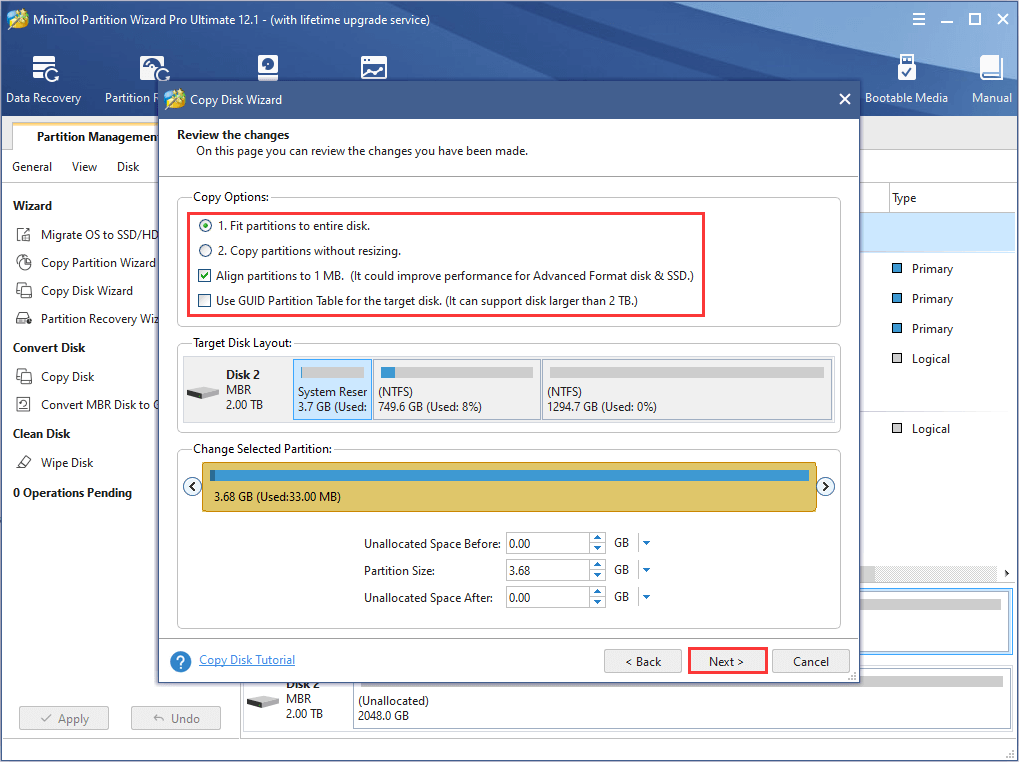
Task: Open the Bootable Media tool
Action: click(x=906, y=79)
